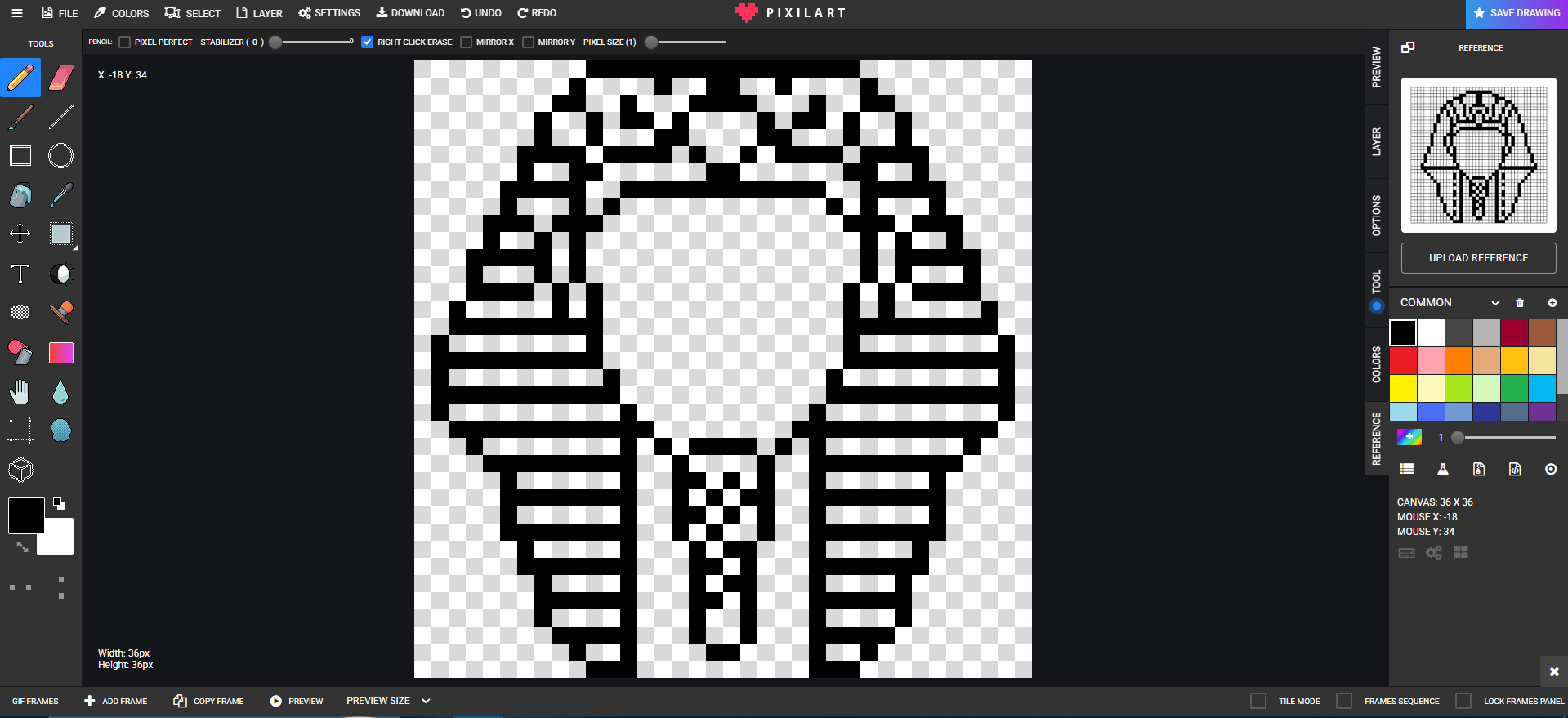
Task: Select the Marquee selection tool
Action: coord(20,430)
